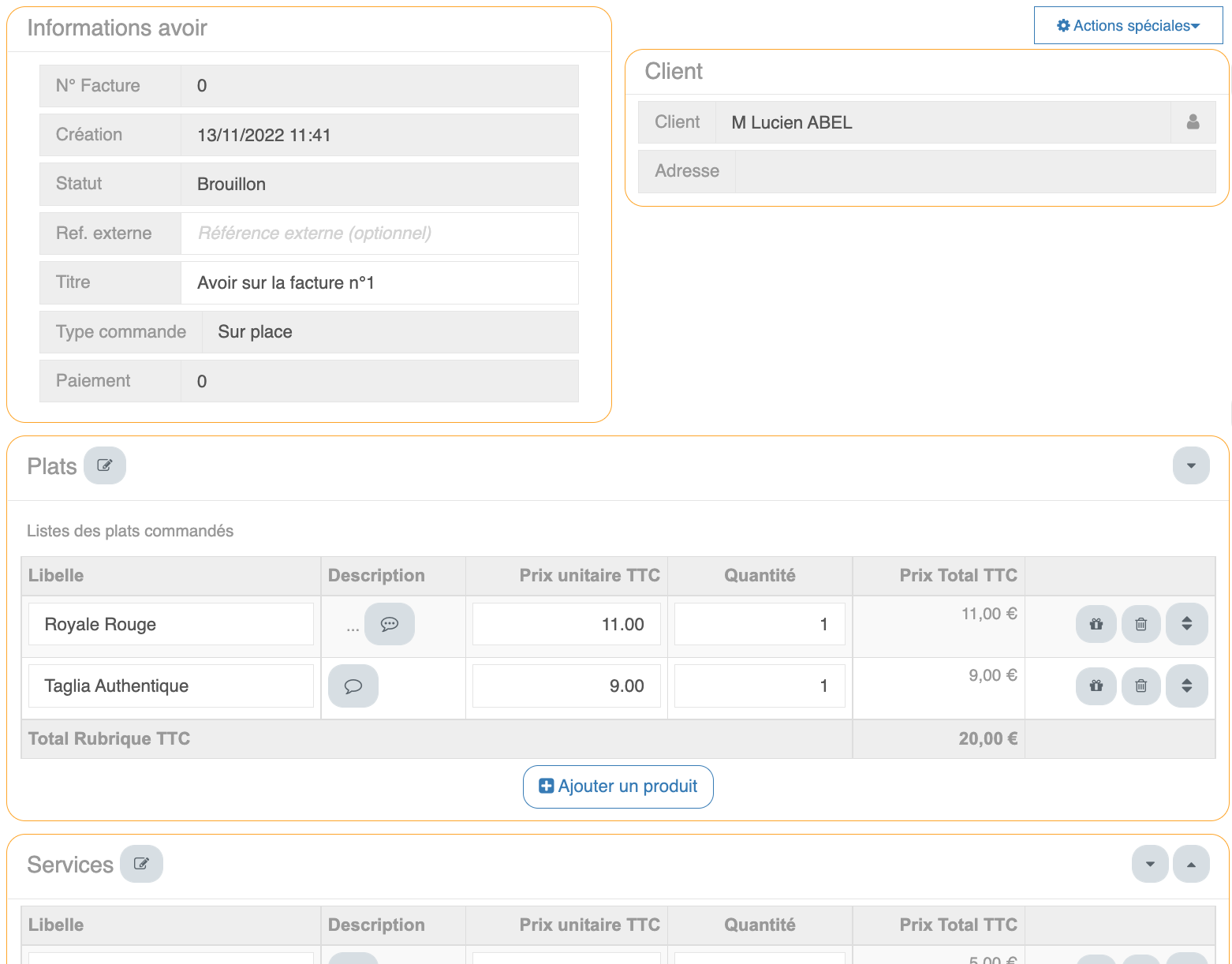The width and height of the screenshot is (1232, 964).
Task: Click the client profile icon next to Lucien ABEL
Action: click(1193, 122)
